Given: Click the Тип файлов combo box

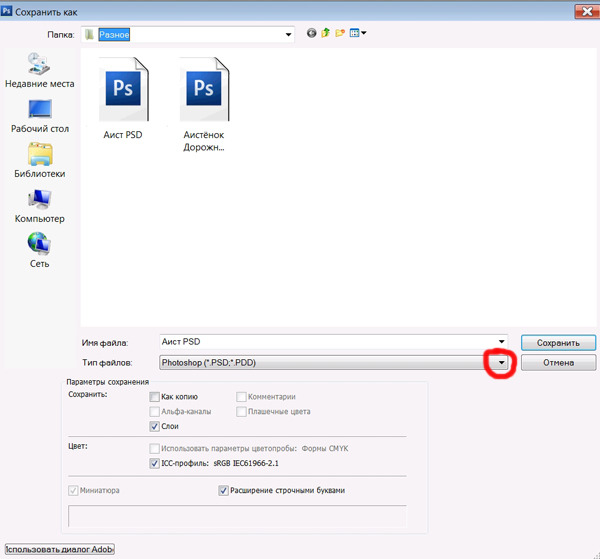Looking at the screenshot, I should click(x=333, y=362).
